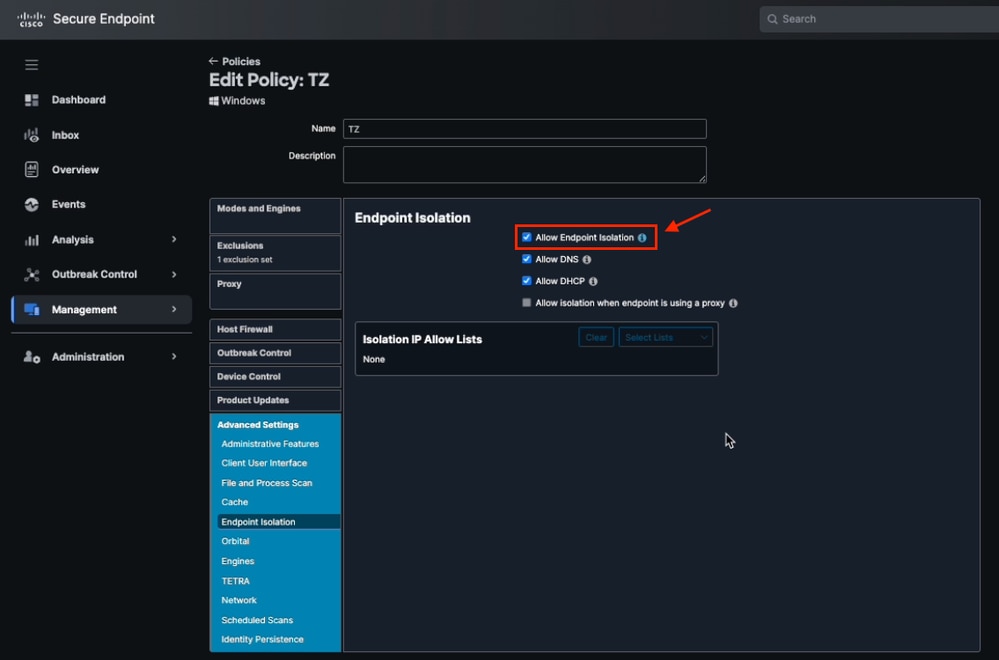Image resolution: width=999 pixels, height=660 pixels.
Task: Open Identity Persistence settings
Action: click(262, 639)
